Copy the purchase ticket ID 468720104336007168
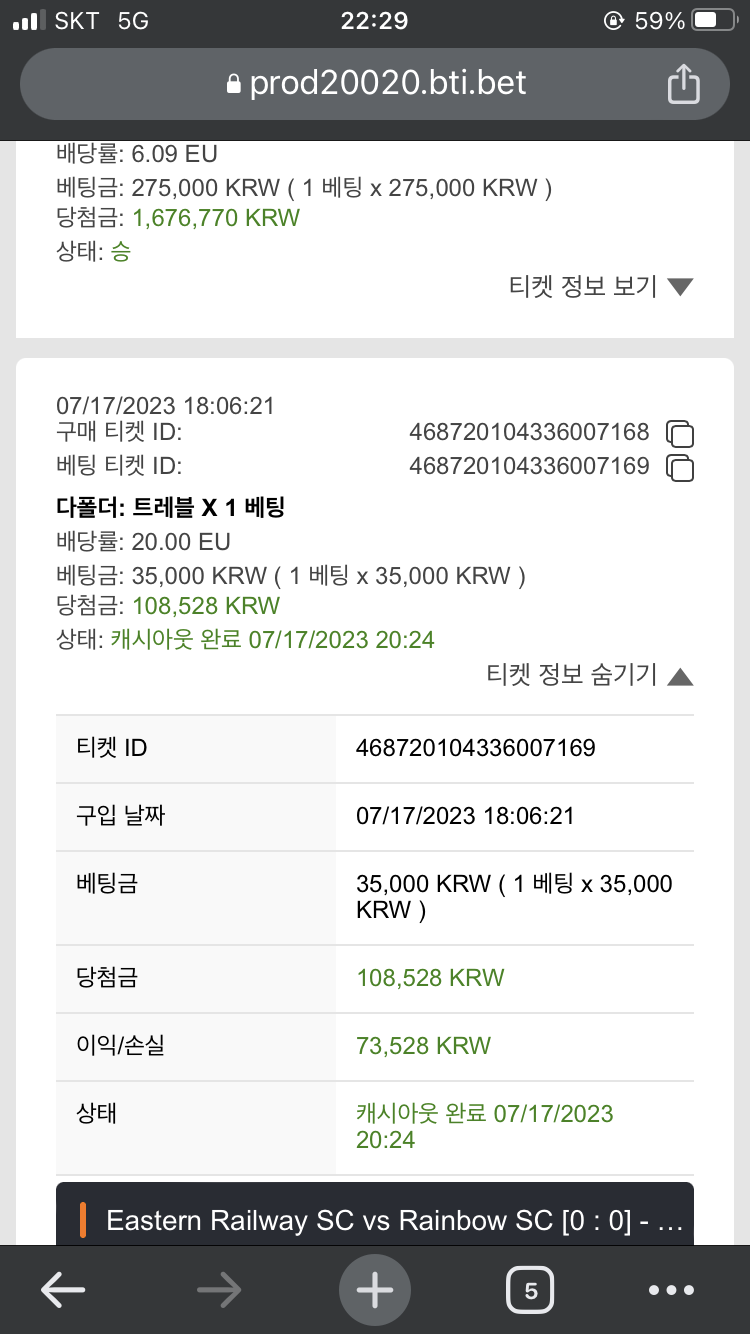This screenshot has width=750, height=1334. tap(680, 434)
